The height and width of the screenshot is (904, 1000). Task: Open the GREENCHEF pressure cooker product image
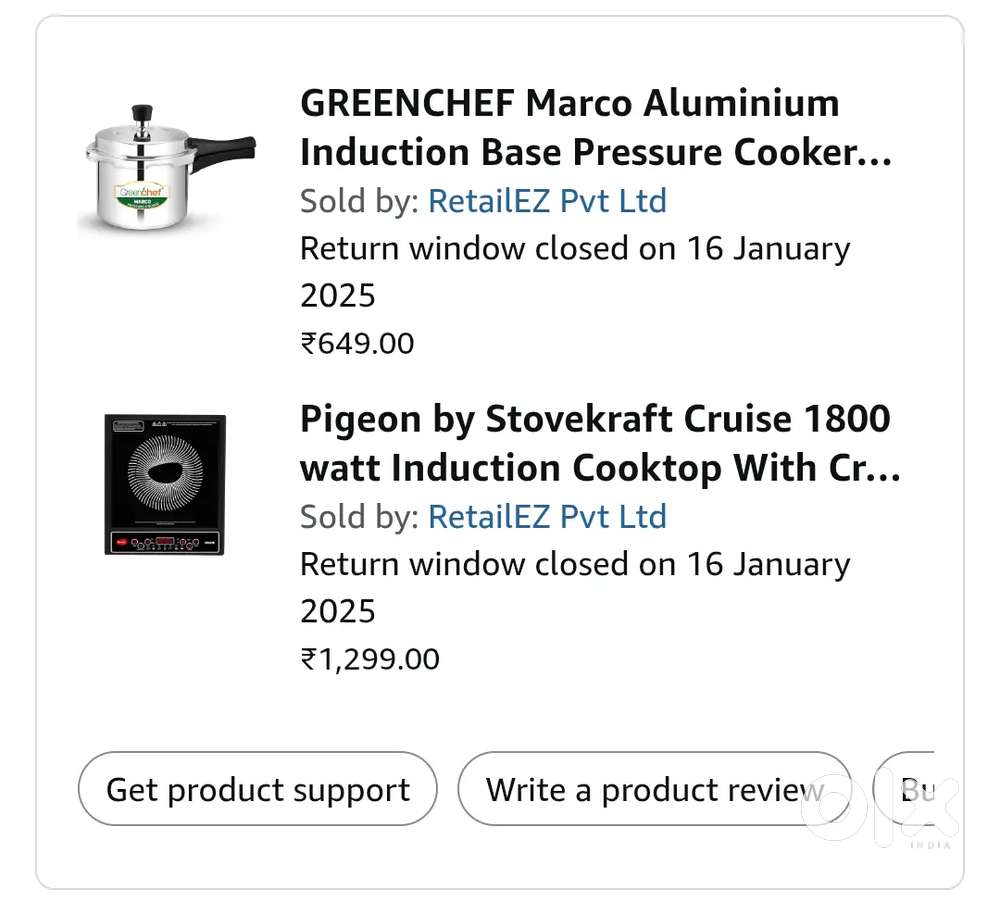click(166, 166)
